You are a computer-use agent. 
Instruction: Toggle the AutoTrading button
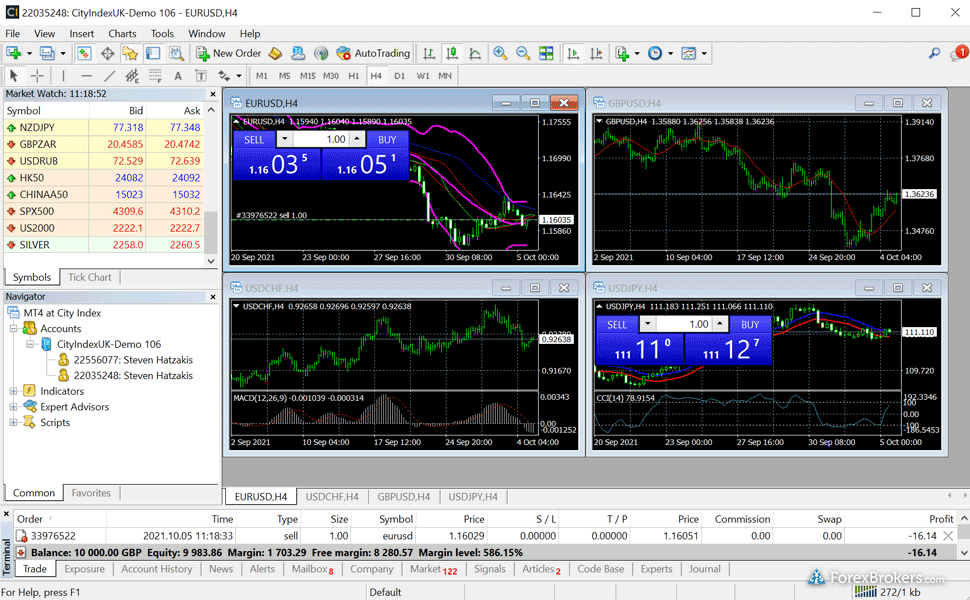click(373, 53)
